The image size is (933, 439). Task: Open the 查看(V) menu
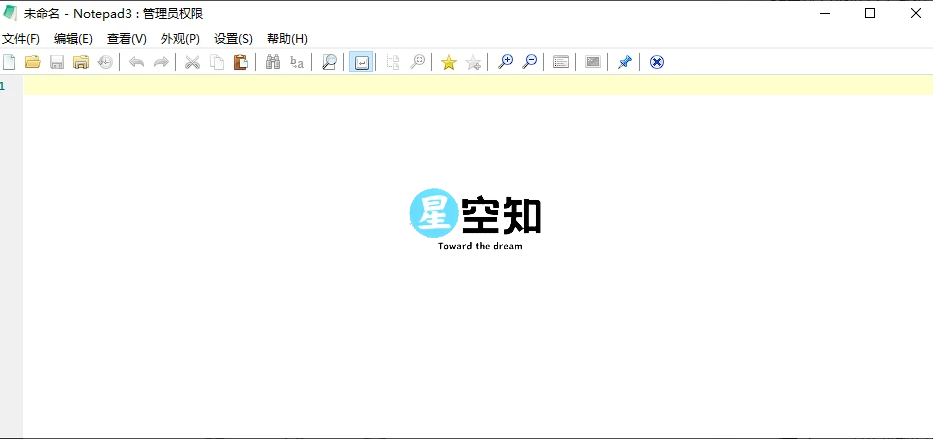(127, 39)
